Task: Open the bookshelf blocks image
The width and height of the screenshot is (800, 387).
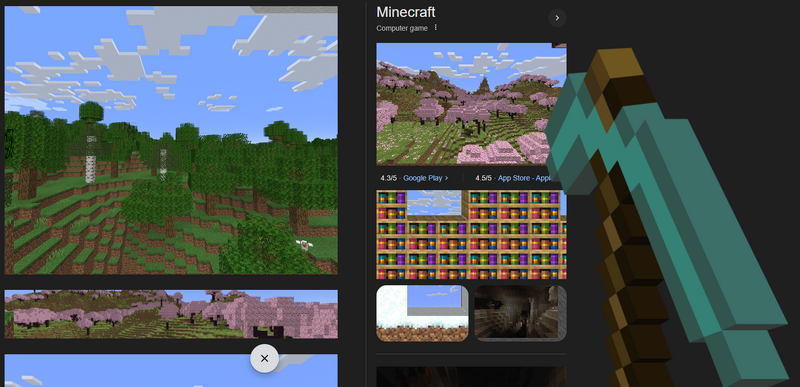Action: click(x=471, y=235)
